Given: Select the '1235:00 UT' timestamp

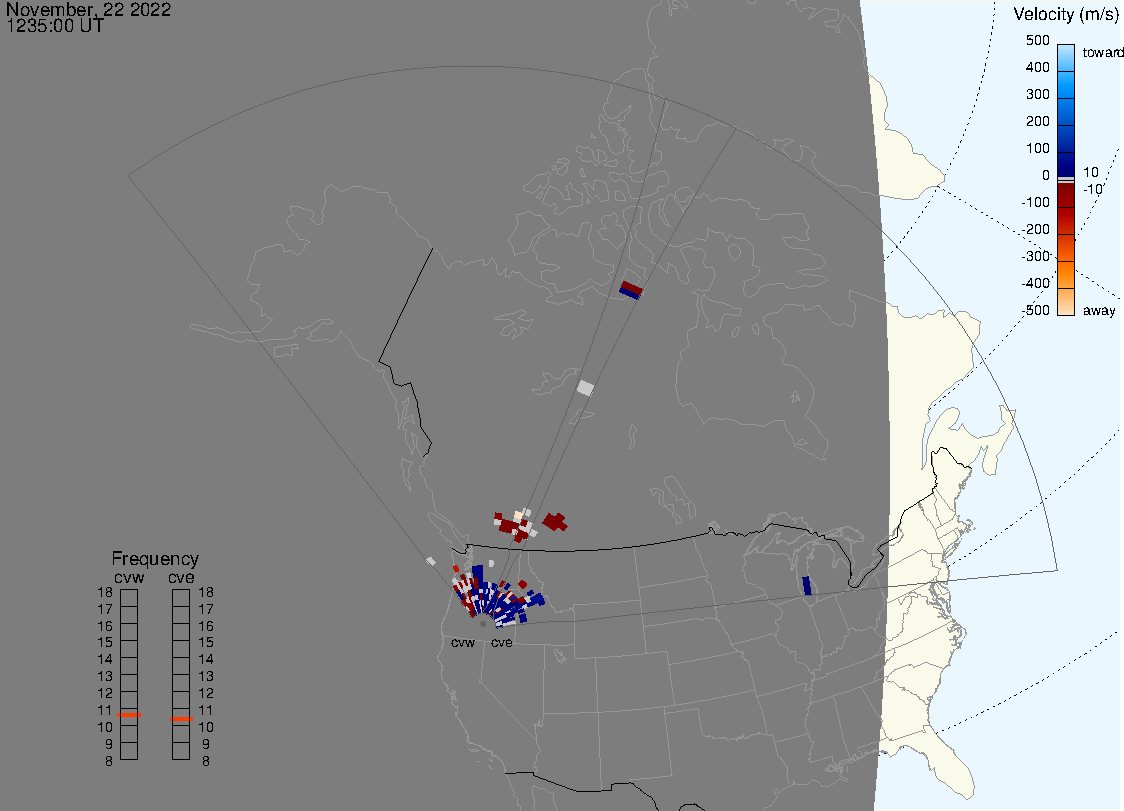Looking at the screenshot, I should tap(55, 26).
